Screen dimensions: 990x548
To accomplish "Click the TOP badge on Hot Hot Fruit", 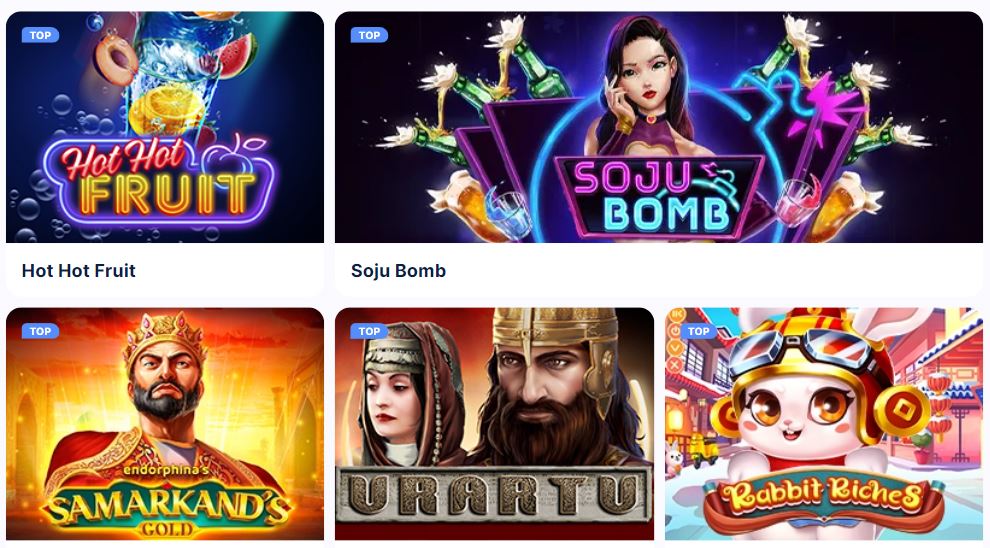I will coord(40,35).
